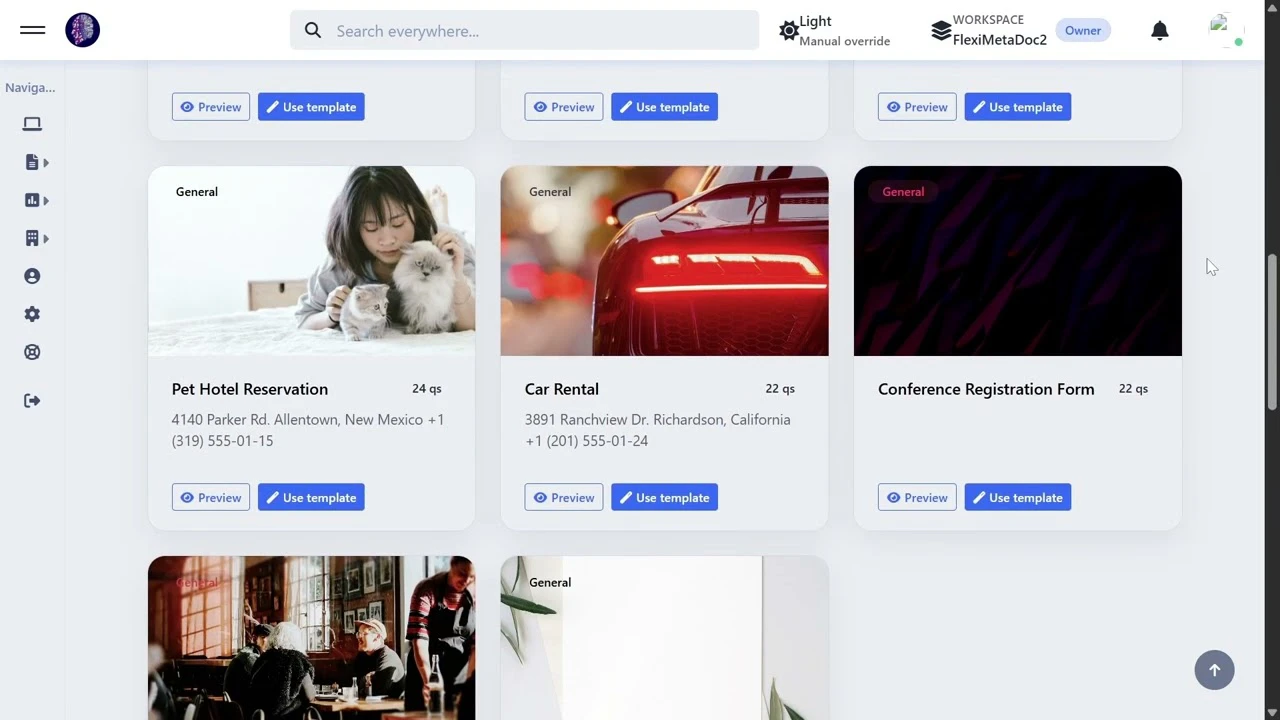The width and height of the screenshot is (1280, 720).
Task: Toggle the Light theme gear icon
Action: 789,31
